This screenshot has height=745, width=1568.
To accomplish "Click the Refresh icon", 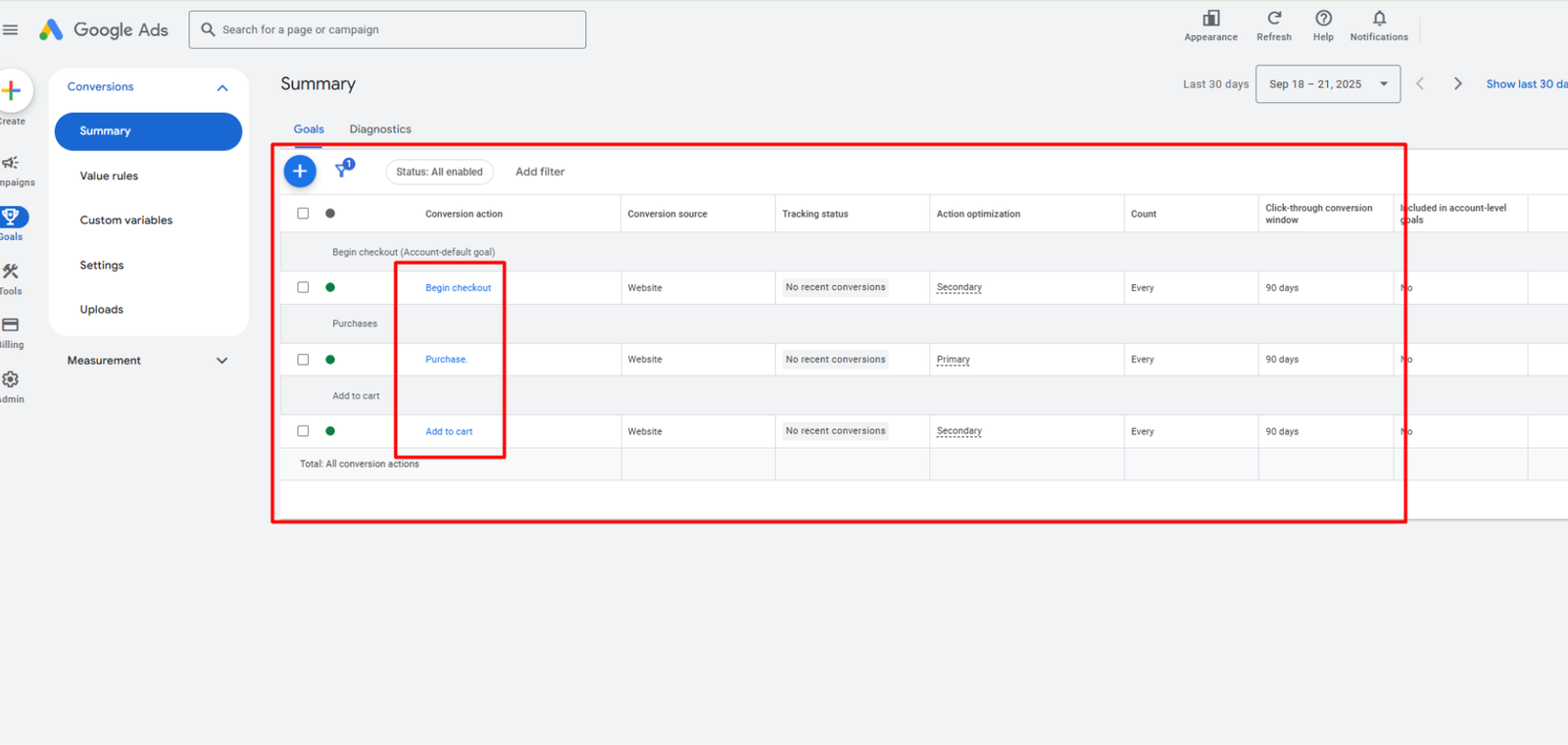I will coord(1273,19).
